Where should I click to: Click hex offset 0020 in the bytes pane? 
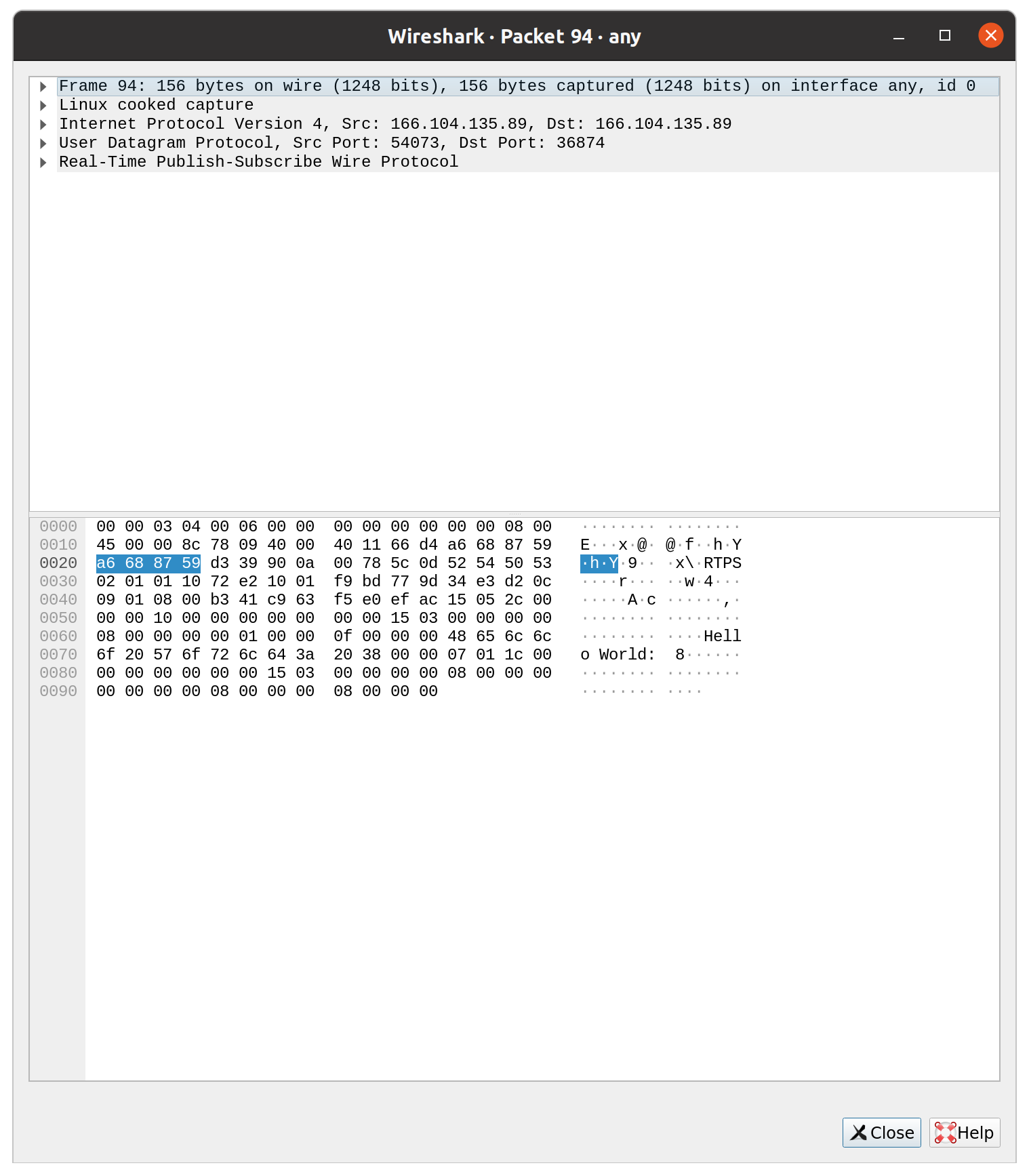pos(58,563)
